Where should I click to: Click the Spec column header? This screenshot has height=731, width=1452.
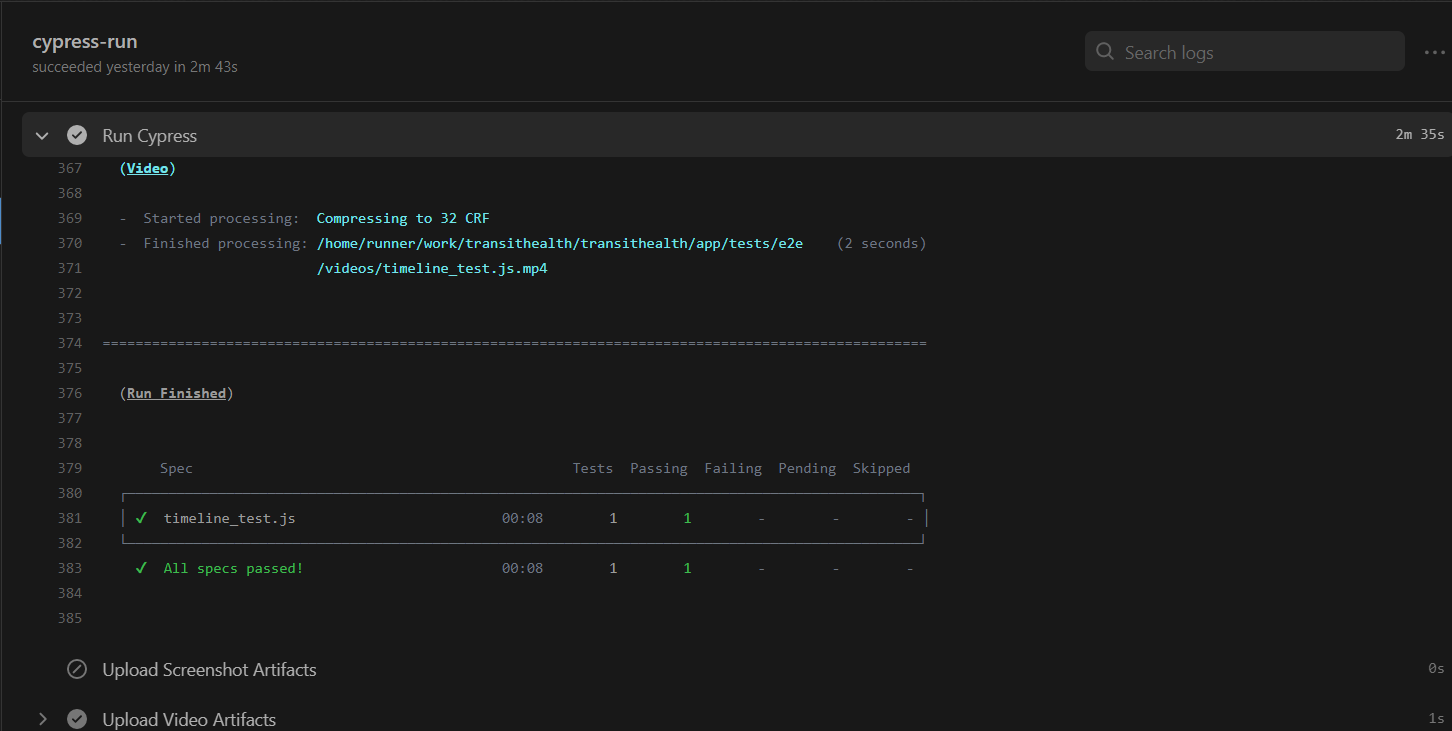pyautogui.click(x=176, y=468)
